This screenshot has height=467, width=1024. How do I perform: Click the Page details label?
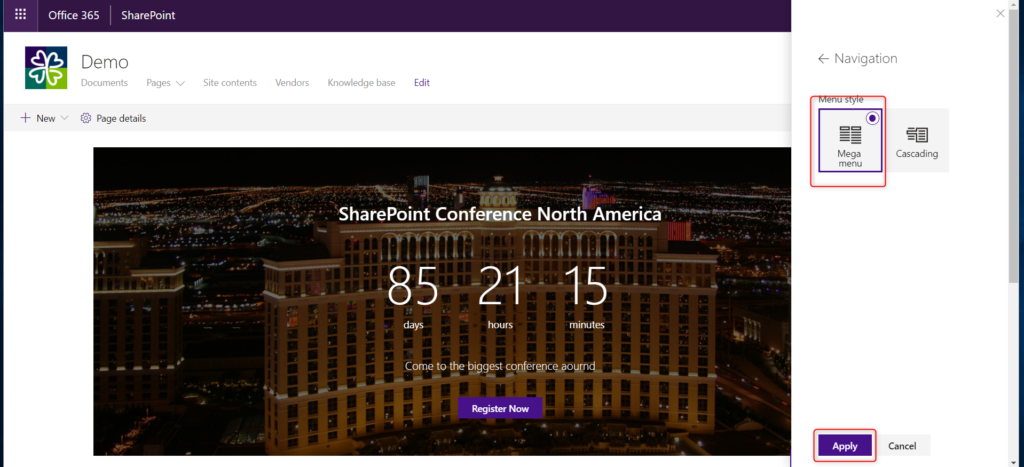[x=121, y=118]
